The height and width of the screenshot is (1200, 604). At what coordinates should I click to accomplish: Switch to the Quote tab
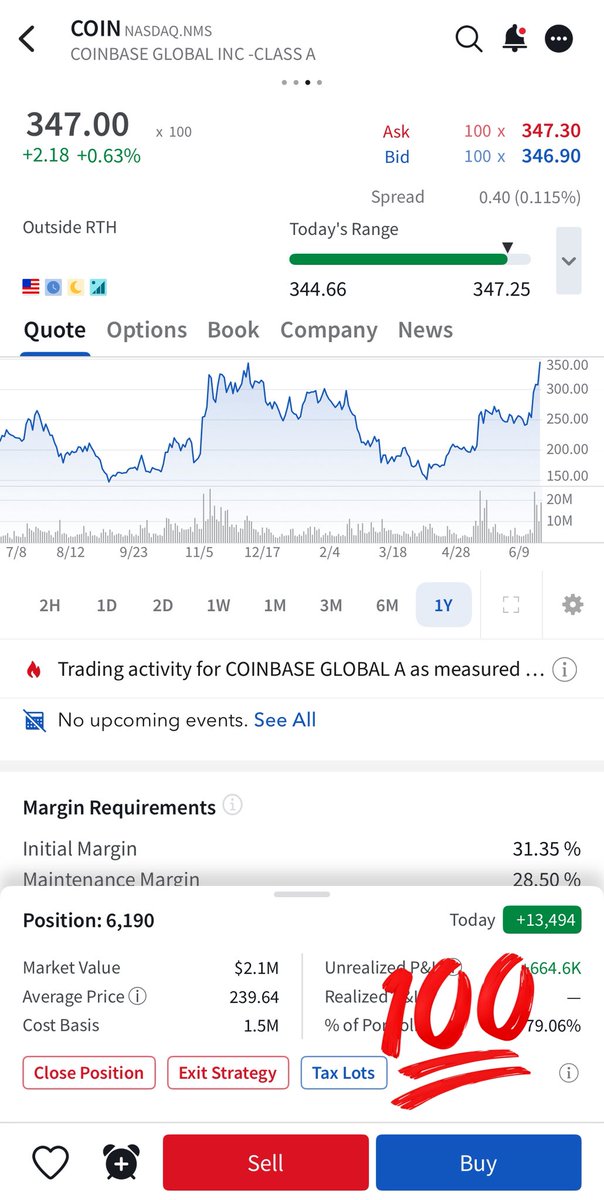(55, 330)
